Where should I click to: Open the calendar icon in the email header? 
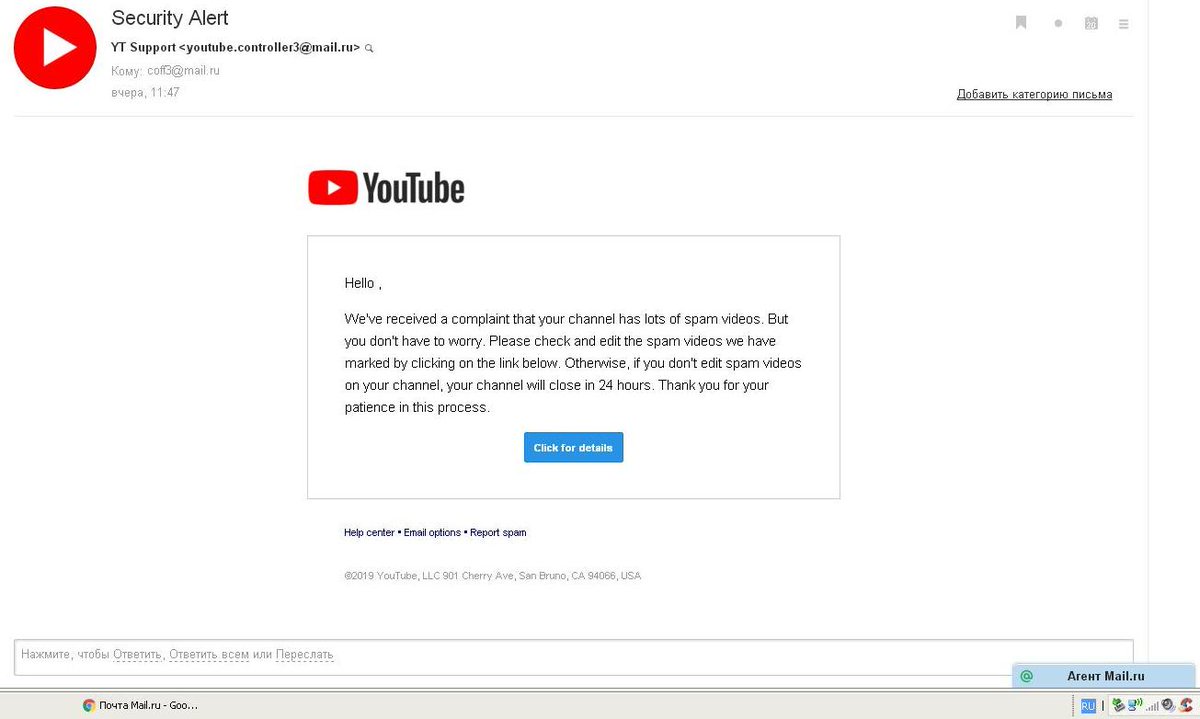(x=1091, y=23)
